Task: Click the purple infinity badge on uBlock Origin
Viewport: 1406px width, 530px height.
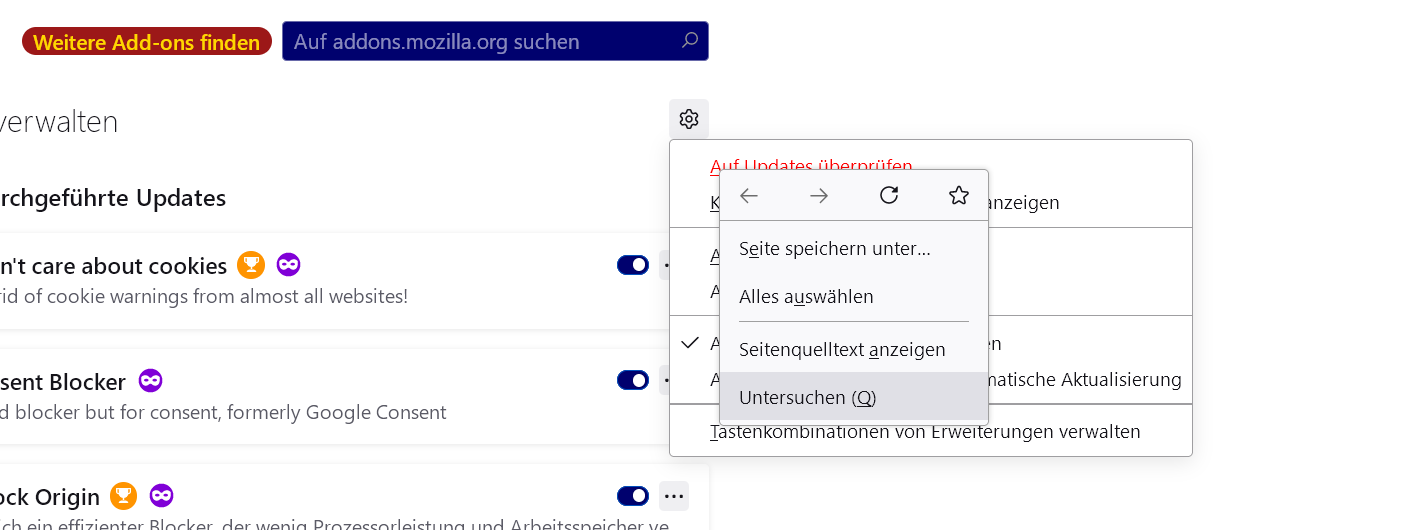Action: (x=161, y=495)
